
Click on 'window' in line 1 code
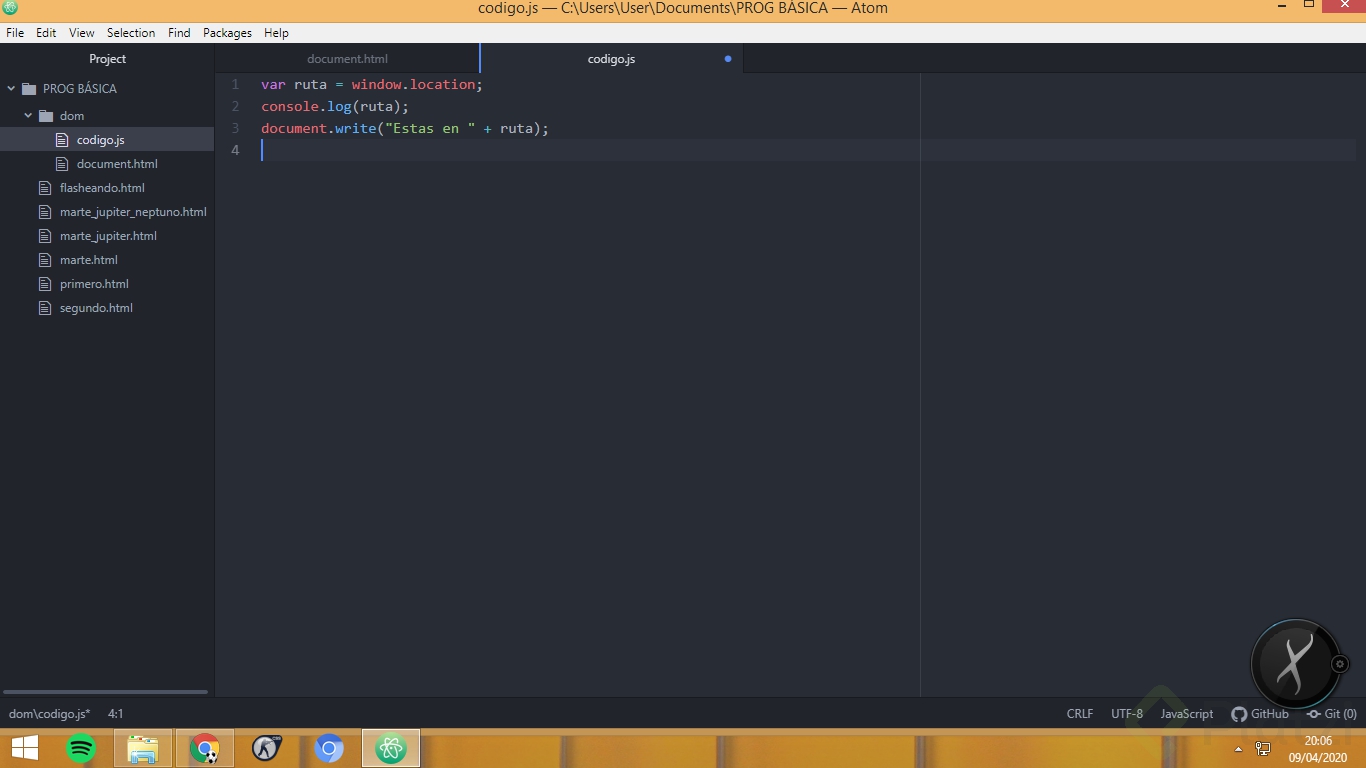376,84
